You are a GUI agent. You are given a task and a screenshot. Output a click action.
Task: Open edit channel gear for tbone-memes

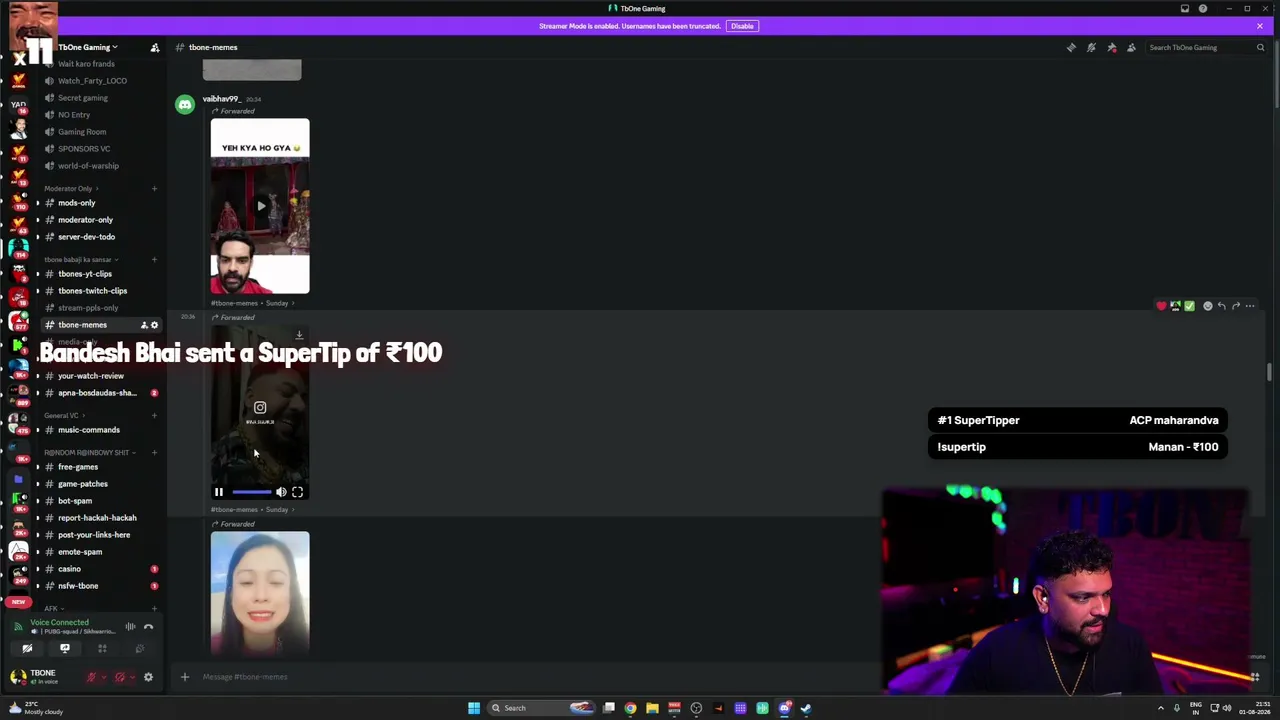(x=154, y=325)
